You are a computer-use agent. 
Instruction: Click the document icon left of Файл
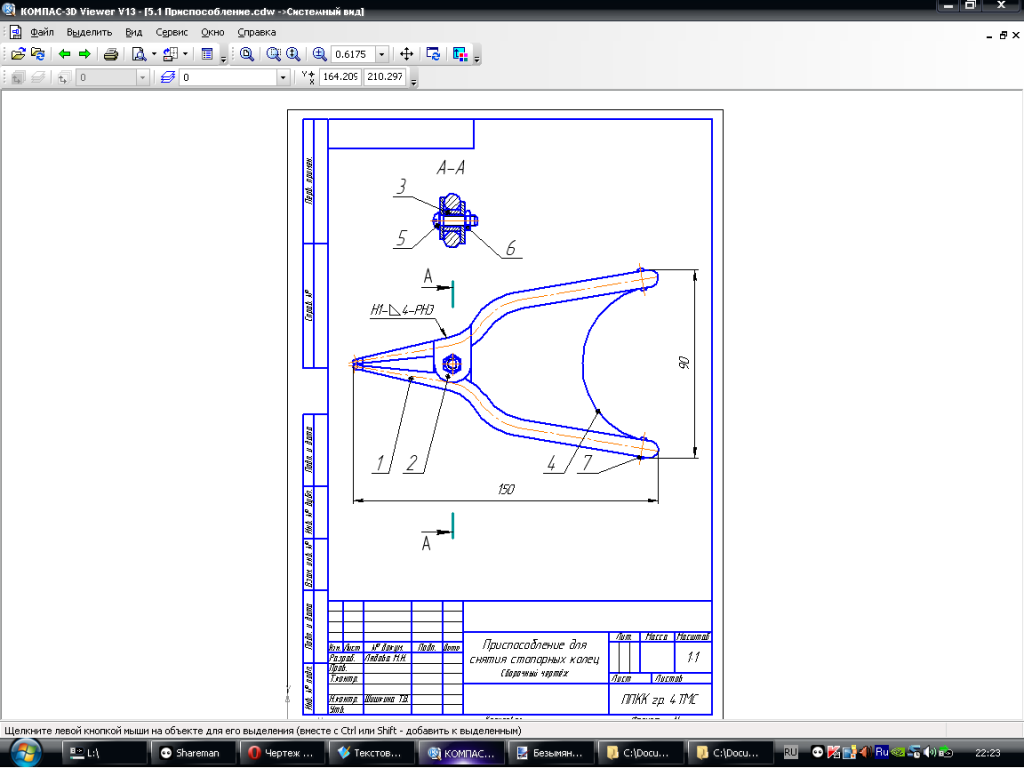pos(15,32)
